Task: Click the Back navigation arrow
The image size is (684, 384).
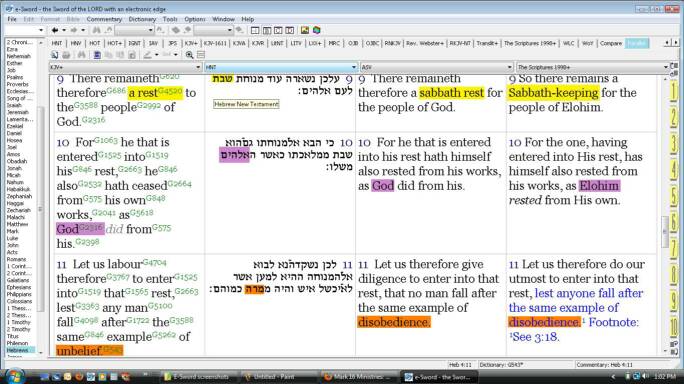Action: click(55, 30)
